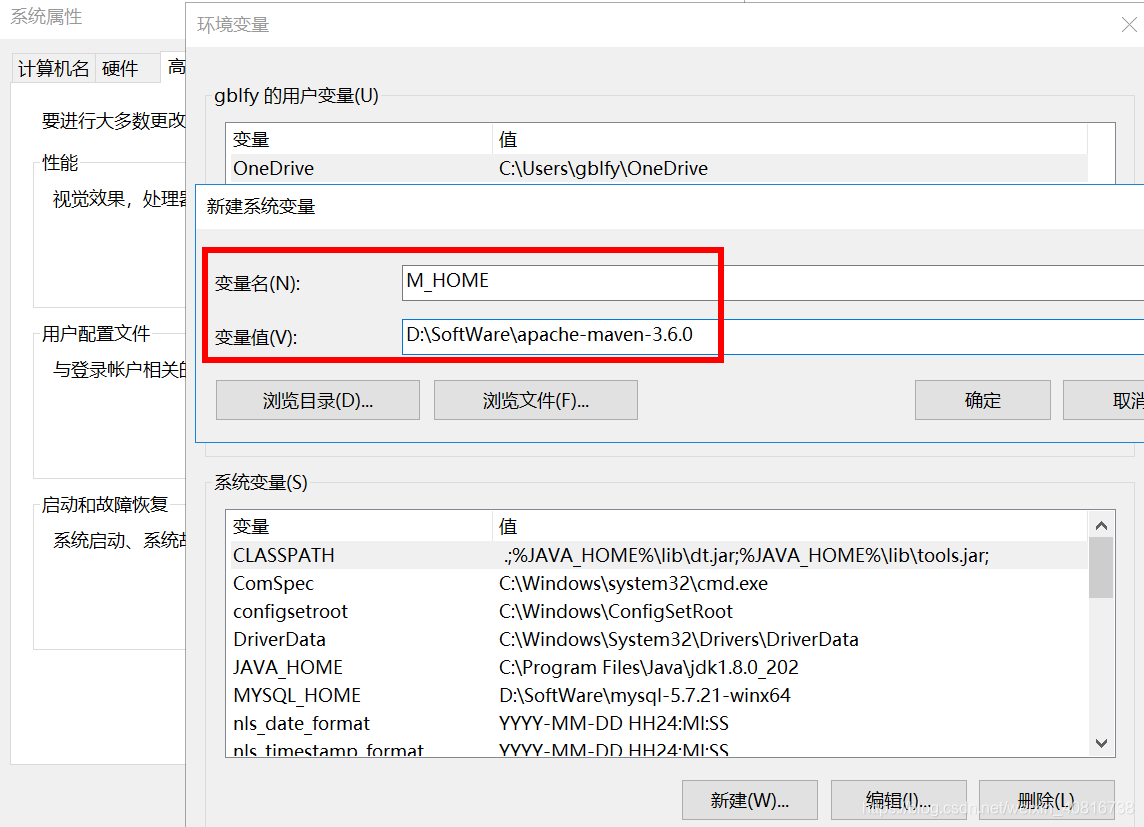Click 编辑(I)... under system variables

898,800
